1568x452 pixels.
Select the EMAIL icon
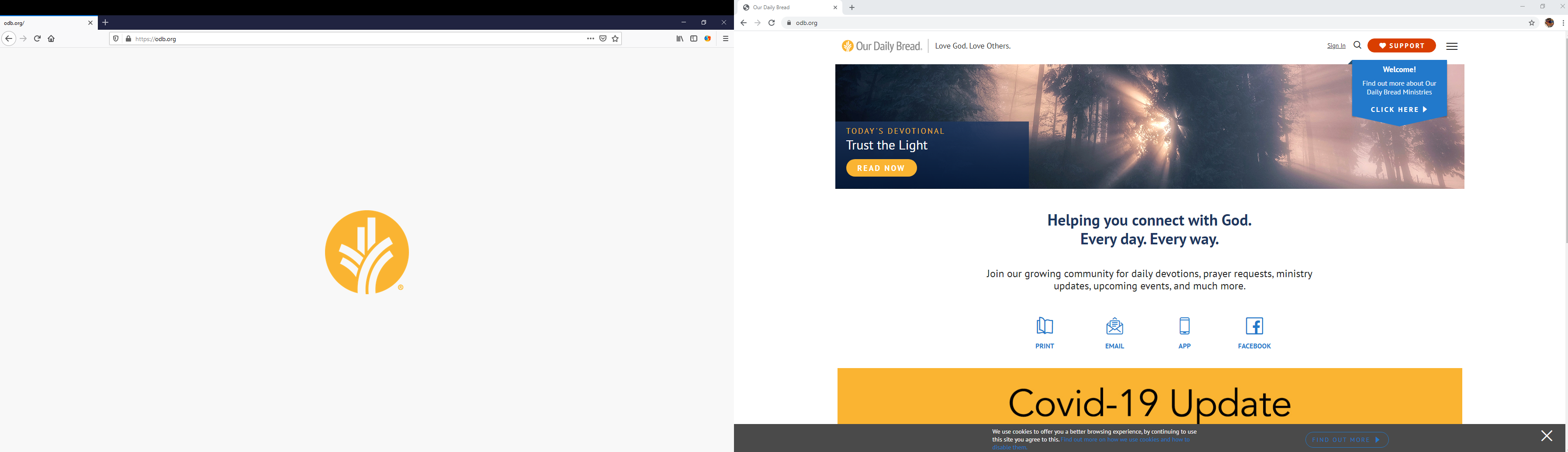click(1115, 327)
